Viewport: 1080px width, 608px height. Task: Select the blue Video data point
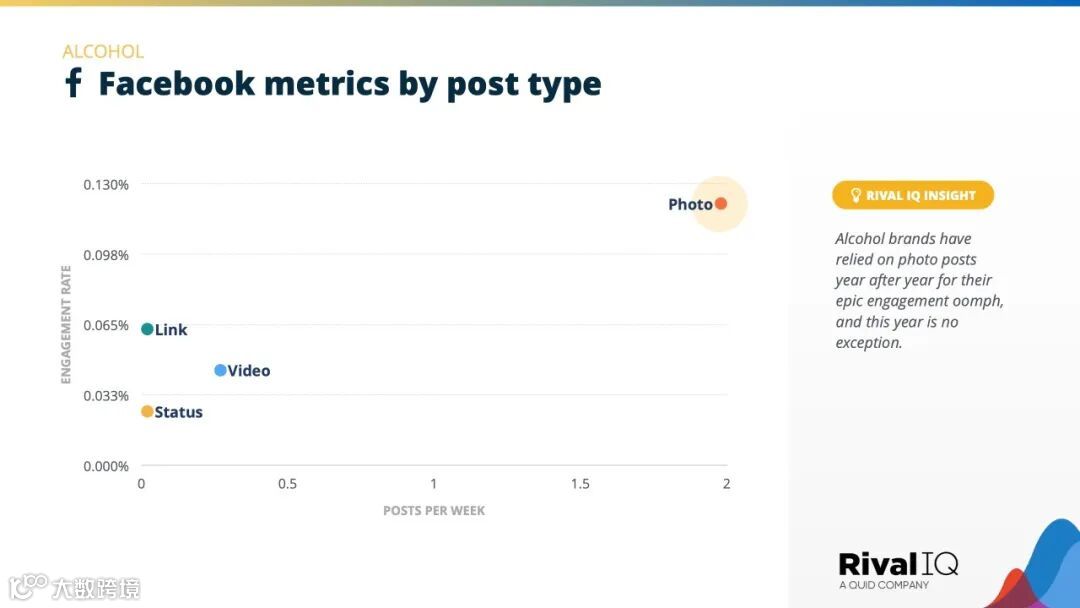click(x=220, y=370)
